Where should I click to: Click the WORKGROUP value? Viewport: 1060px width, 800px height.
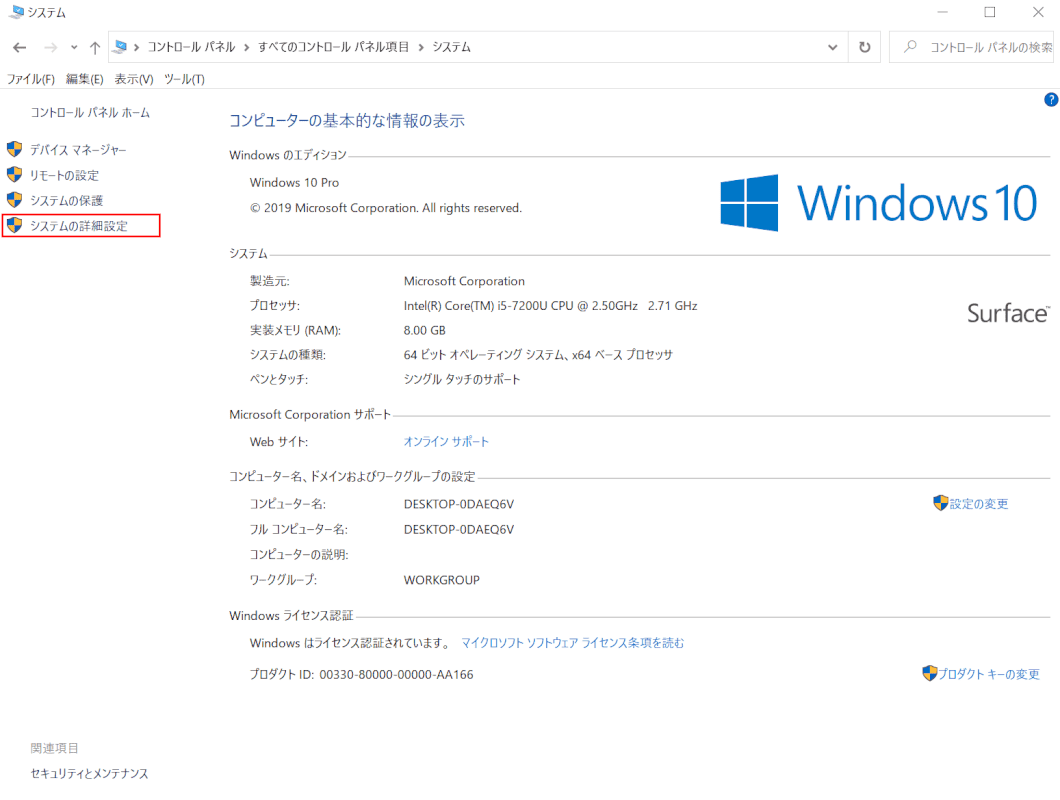click(x=441, y=580)
